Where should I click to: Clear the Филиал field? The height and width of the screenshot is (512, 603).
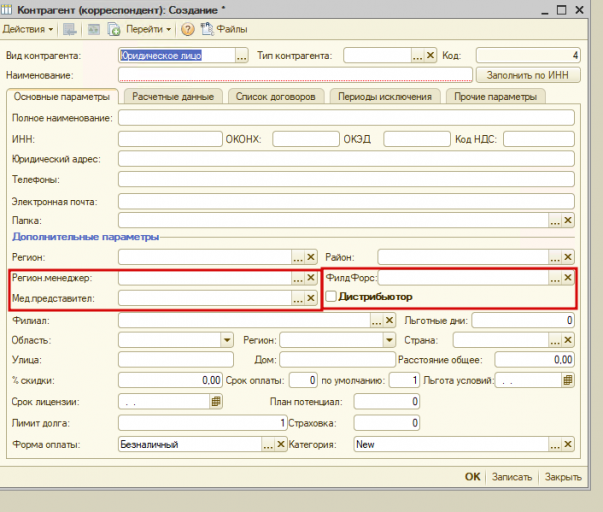click(x=389, y=320)
